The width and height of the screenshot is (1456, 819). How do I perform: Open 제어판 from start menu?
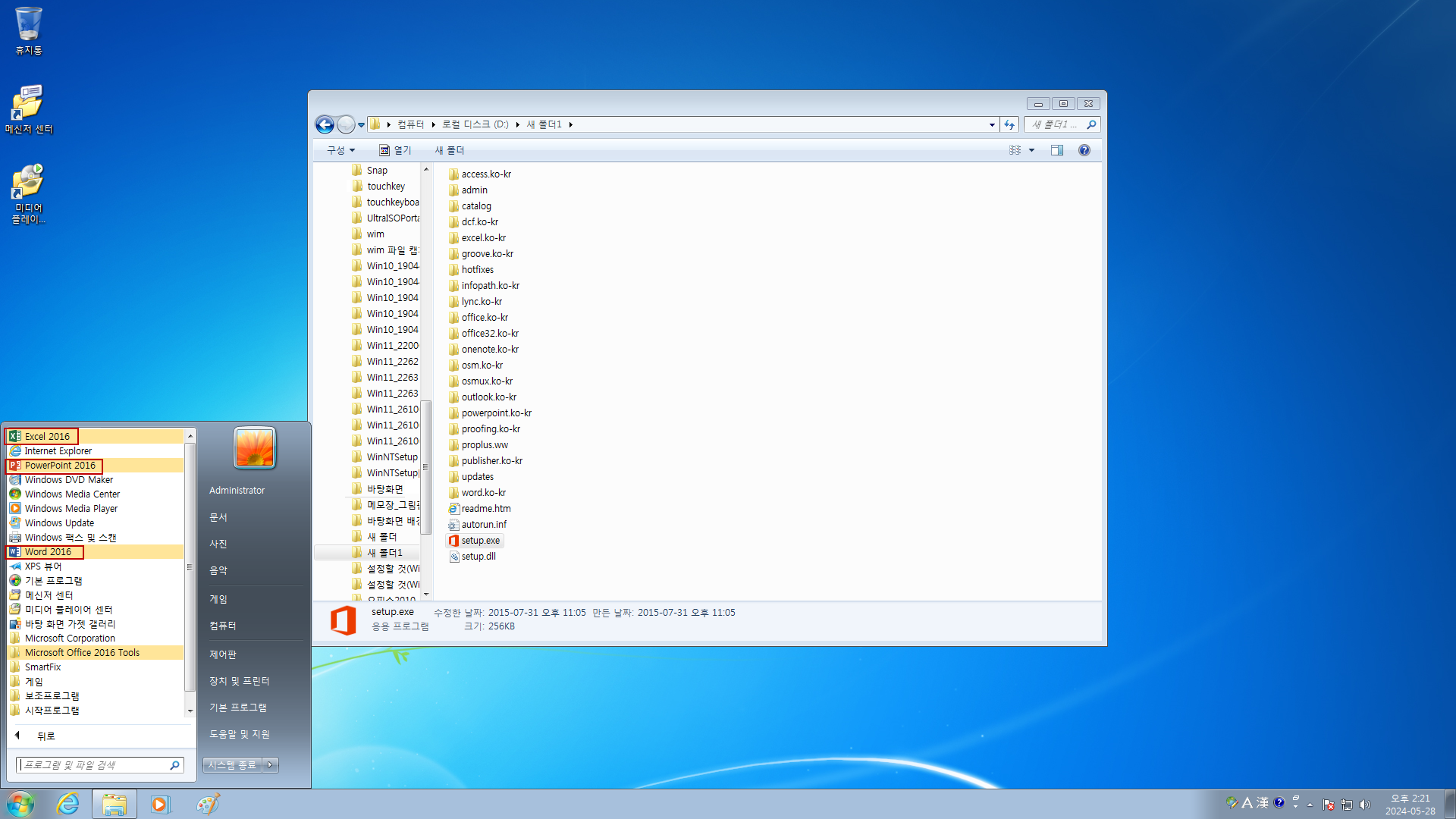223,654
